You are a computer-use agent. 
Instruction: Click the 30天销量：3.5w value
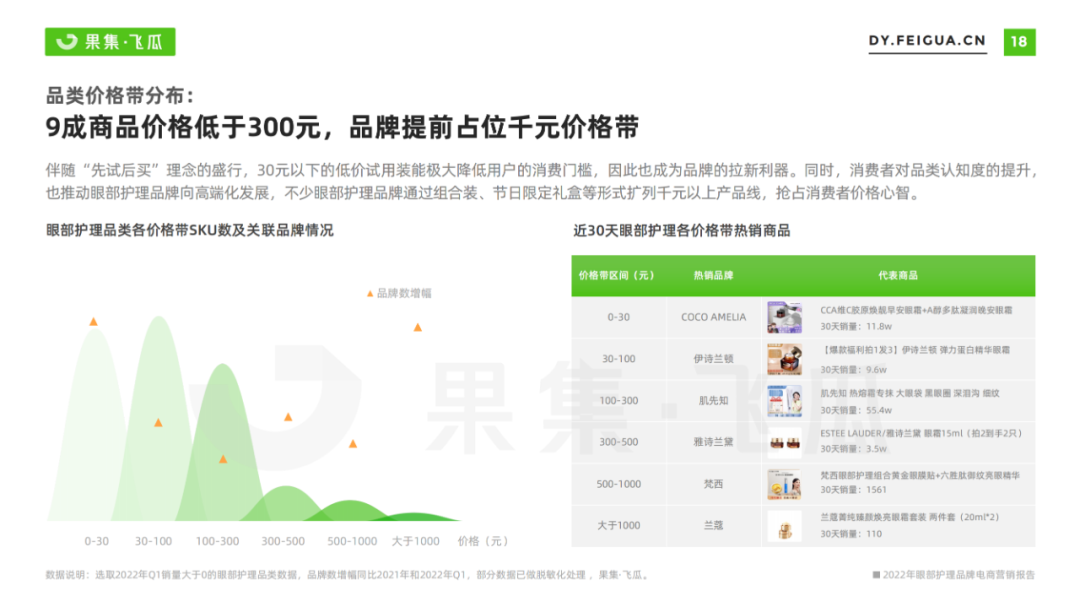[853, 449]
